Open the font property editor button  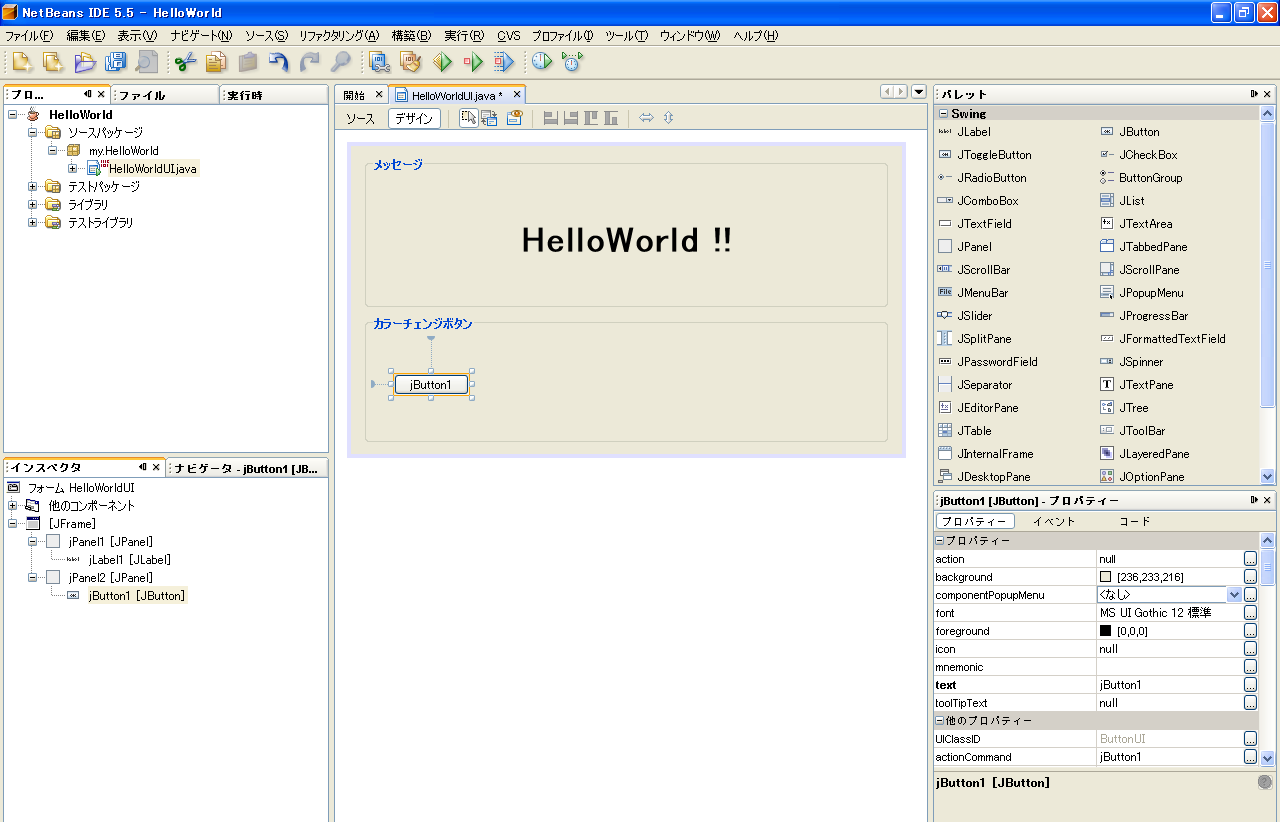(1250, 613)
